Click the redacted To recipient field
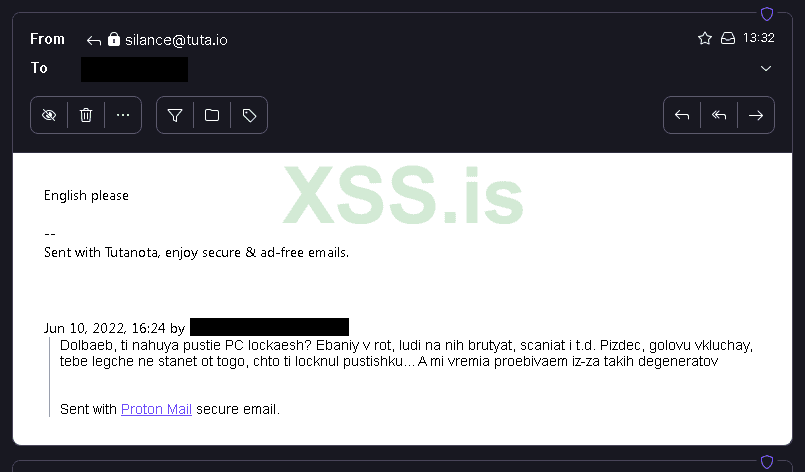The width and height of the screenshot is (805, 472). pyautogui.click(x=135, y=69)
